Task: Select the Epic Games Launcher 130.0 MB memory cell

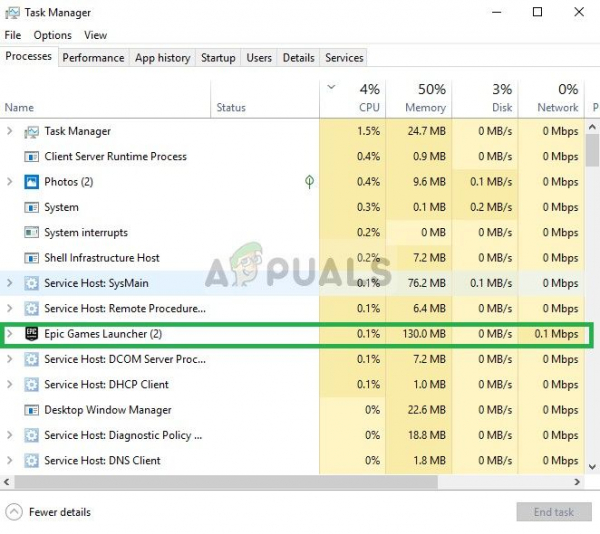Action: coord(419,334)
